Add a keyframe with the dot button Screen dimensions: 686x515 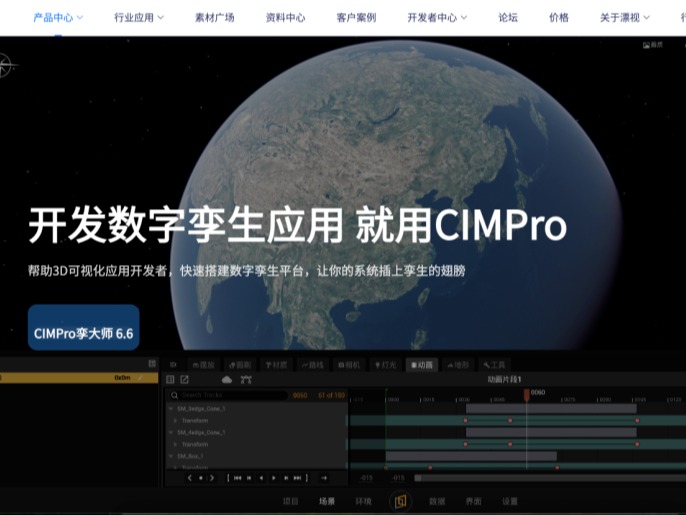(x=201, y=478)
